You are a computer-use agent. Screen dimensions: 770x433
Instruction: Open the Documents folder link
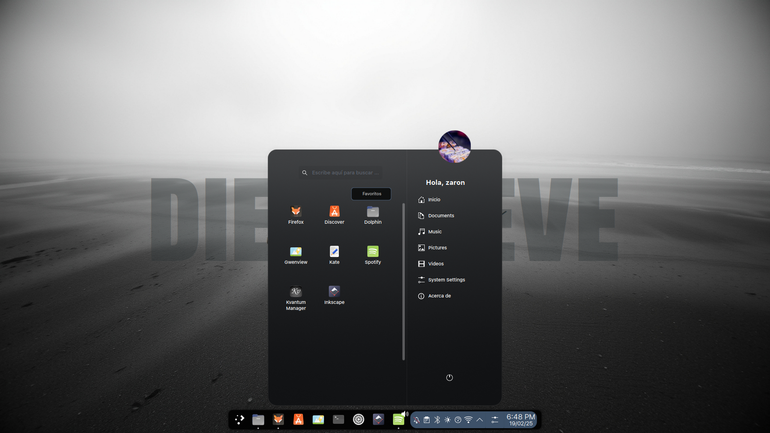click(x=436, y=216)
